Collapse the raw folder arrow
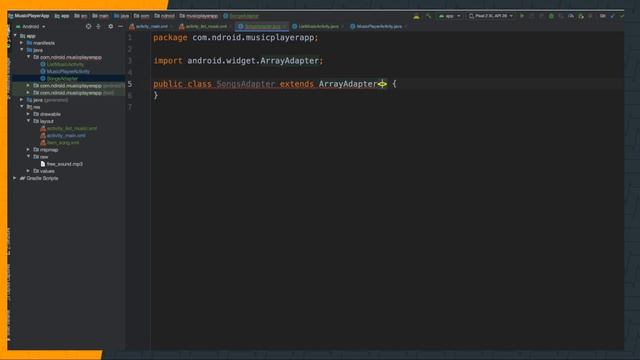This screenshot has height=360, width=640. [x=29, y=157]
